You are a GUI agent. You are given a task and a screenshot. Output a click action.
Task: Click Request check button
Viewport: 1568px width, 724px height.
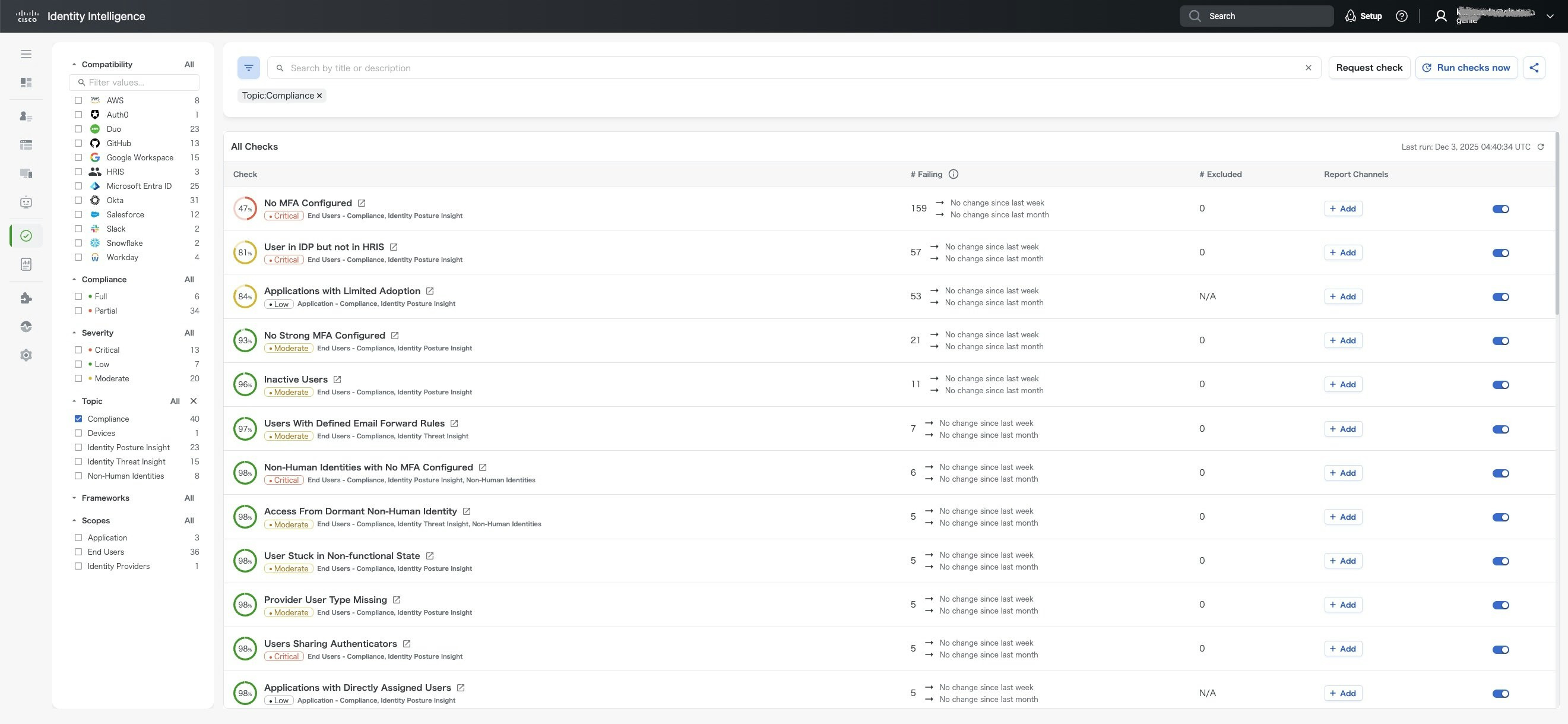click(1369, 68)
